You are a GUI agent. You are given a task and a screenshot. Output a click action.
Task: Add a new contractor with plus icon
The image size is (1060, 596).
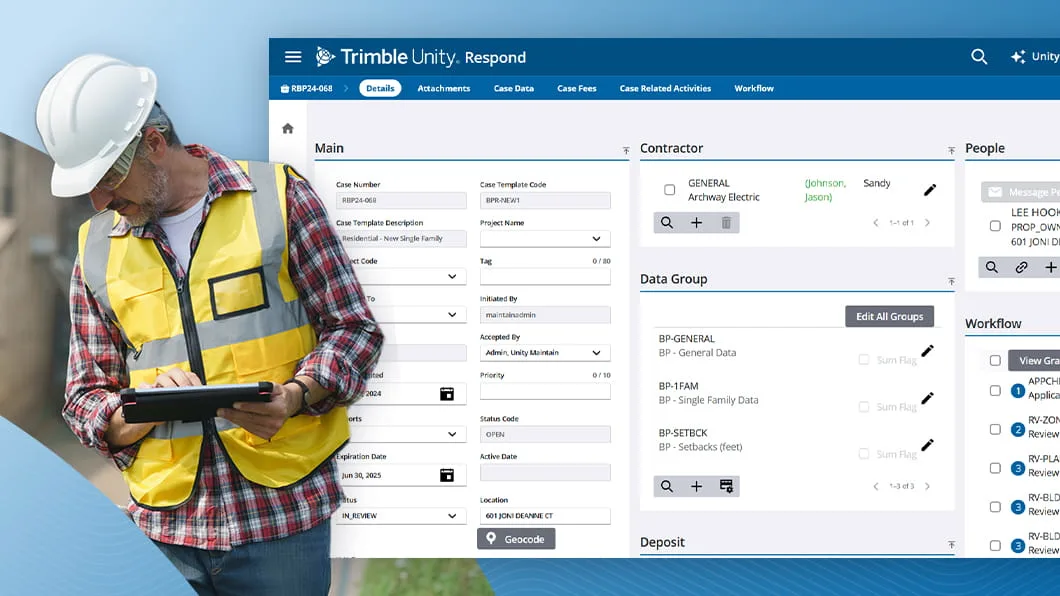[x=696, y=222]
